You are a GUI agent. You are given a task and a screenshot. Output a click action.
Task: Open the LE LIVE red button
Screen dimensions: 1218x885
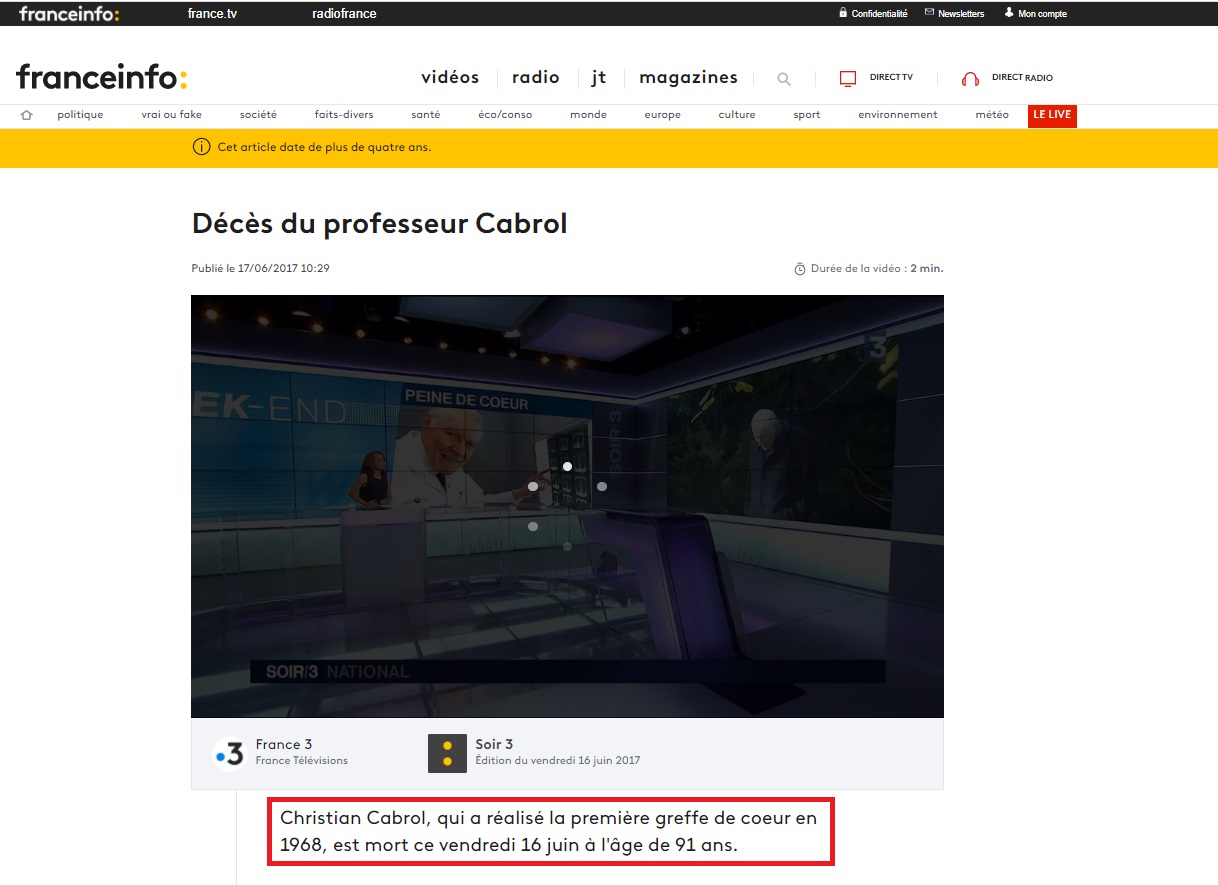click(1052, 115)
